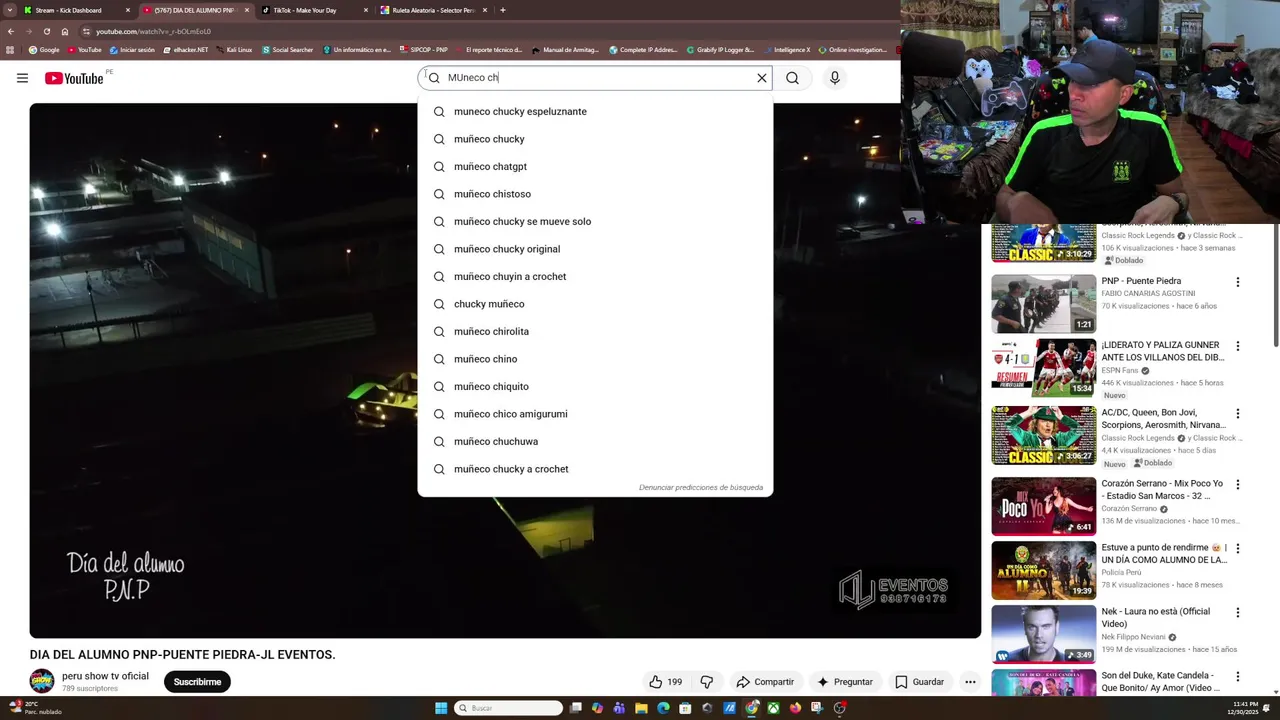The width and height of the screenshot is (1280, 720).
Task: Pick suggestion 'muñeco chistoso'
Action: (595, 194)
